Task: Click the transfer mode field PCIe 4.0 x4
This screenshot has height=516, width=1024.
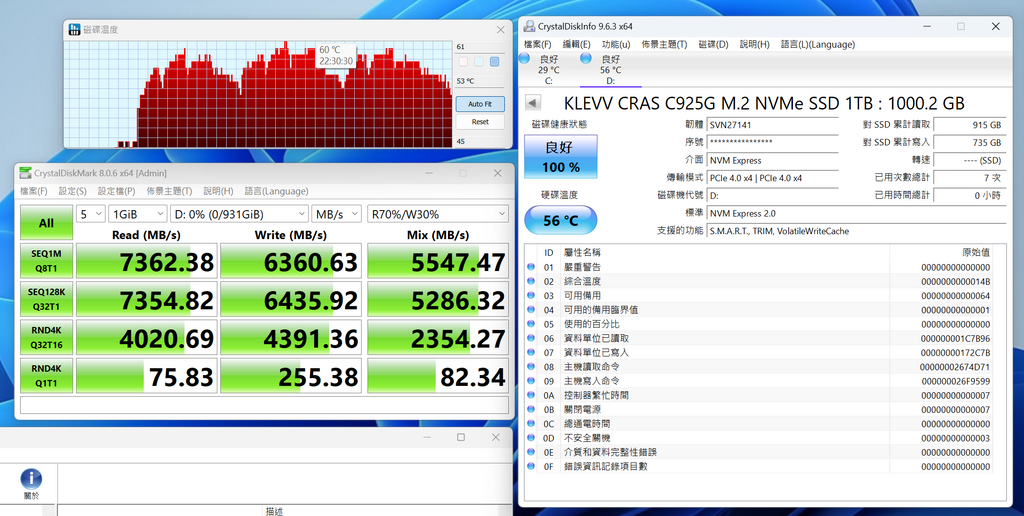Action: click(x=772, y=178)
